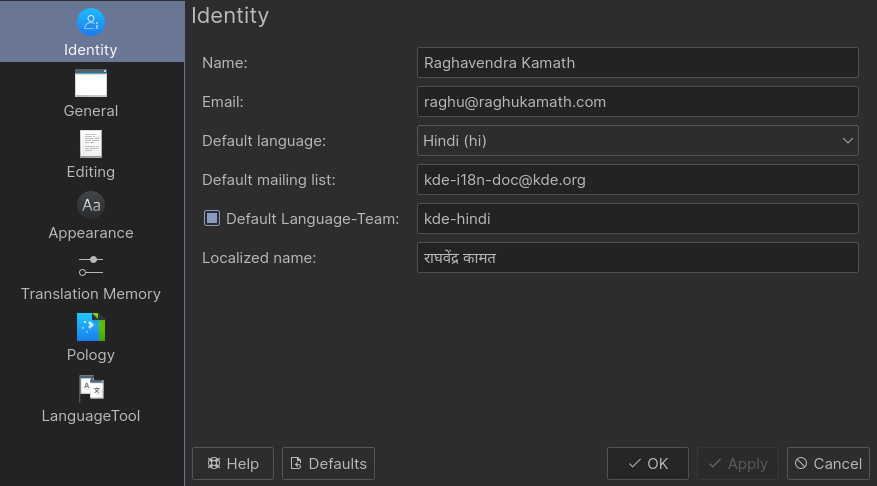Screen dimensions: 877x486
Task: Click the Email: label
Action: coord(223,102)
